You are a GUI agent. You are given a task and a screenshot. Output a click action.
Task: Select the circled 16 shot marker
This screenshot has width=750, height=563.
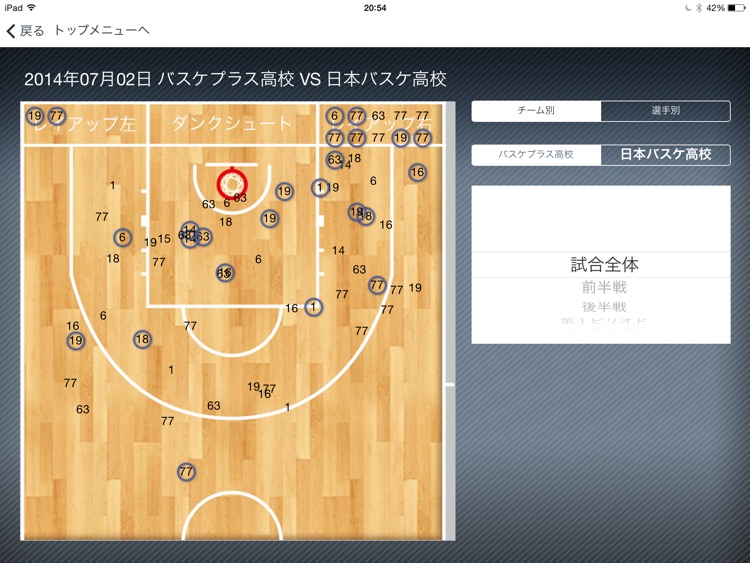point(417,172)
